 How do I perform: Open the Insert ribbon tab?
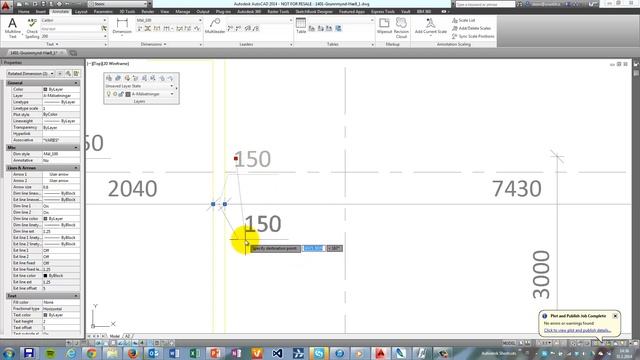[41, 12]
